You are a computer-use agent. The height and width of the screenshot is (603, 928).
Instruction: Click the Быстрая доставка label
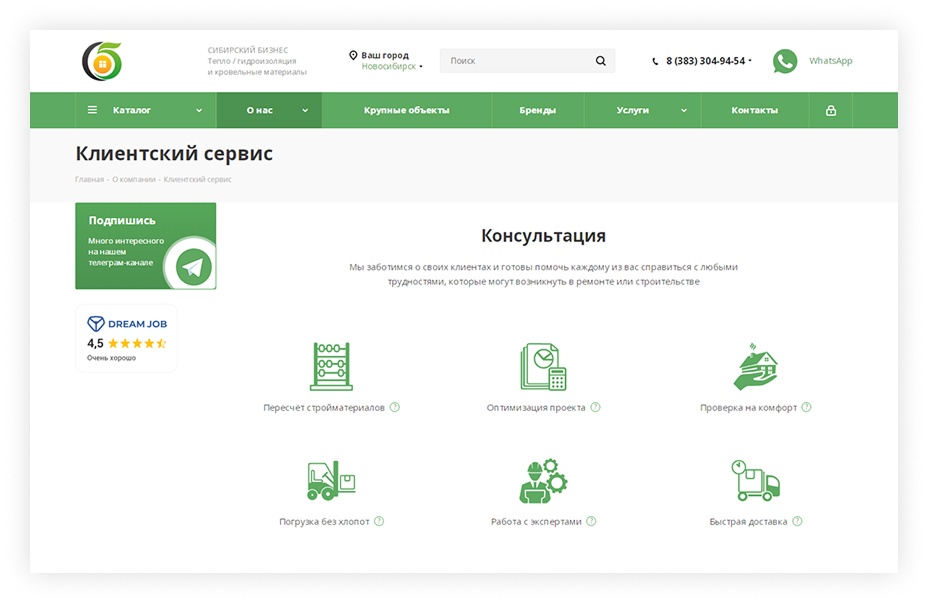748,522
